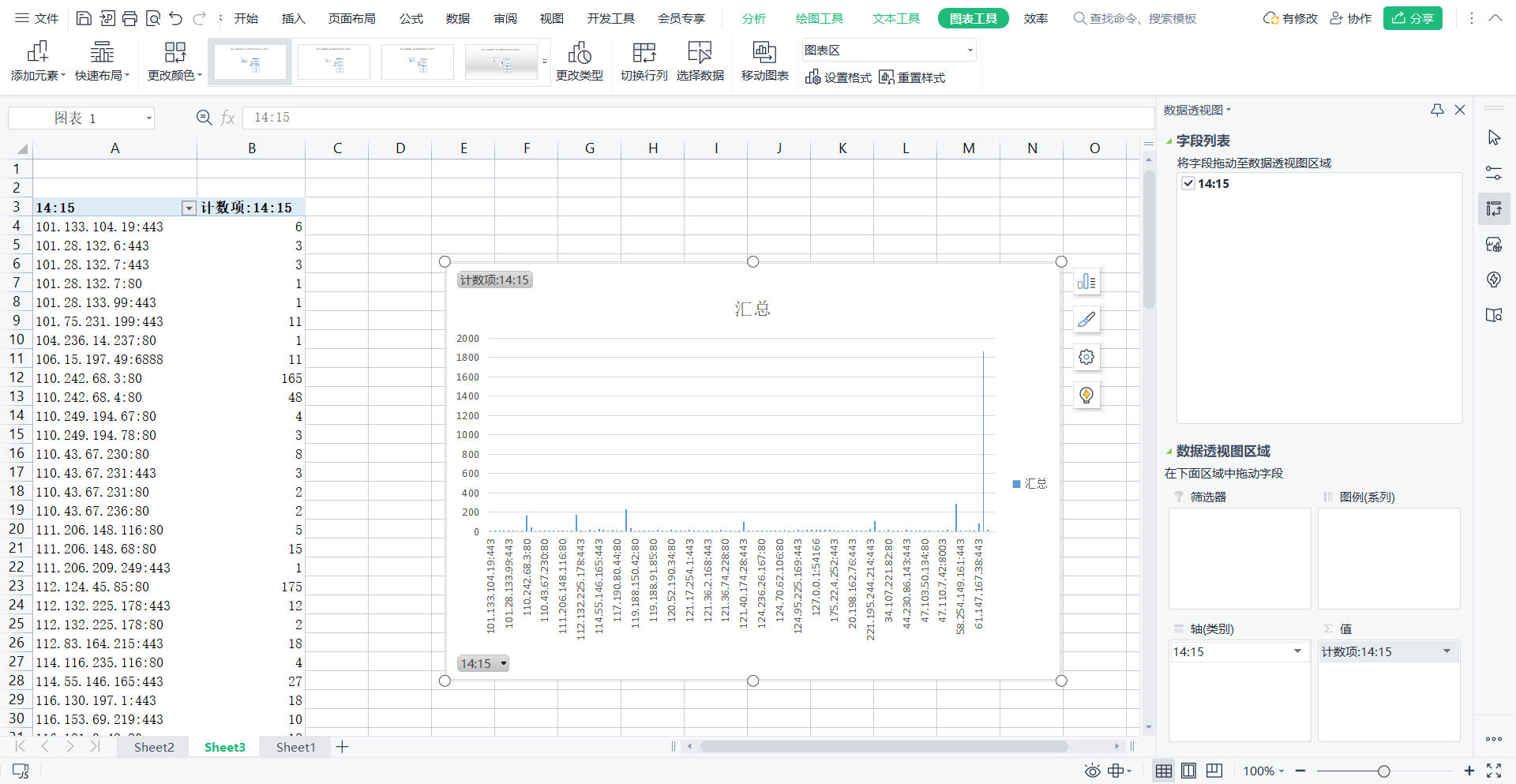Click the 选择数据 button
This screenshot has width=1516, height=784.
coord(700,62)
